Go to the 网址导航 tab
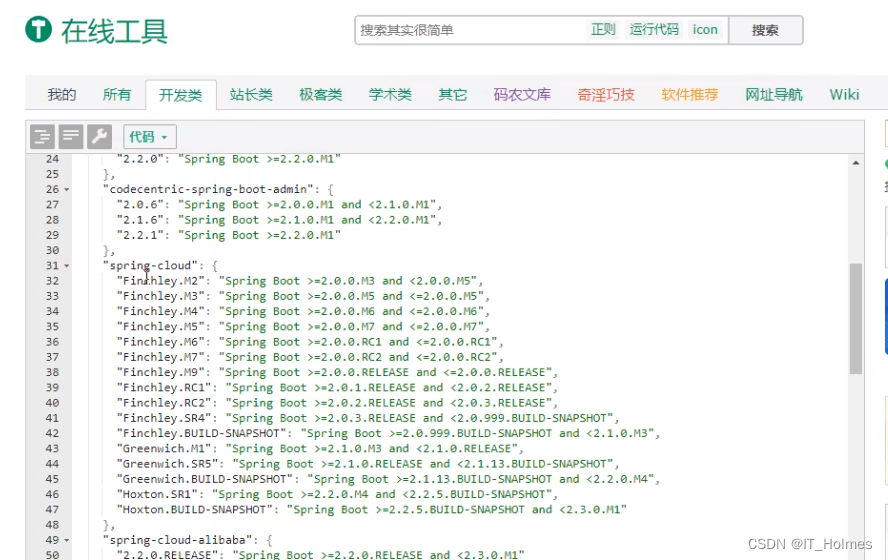 tap(774, 95)
